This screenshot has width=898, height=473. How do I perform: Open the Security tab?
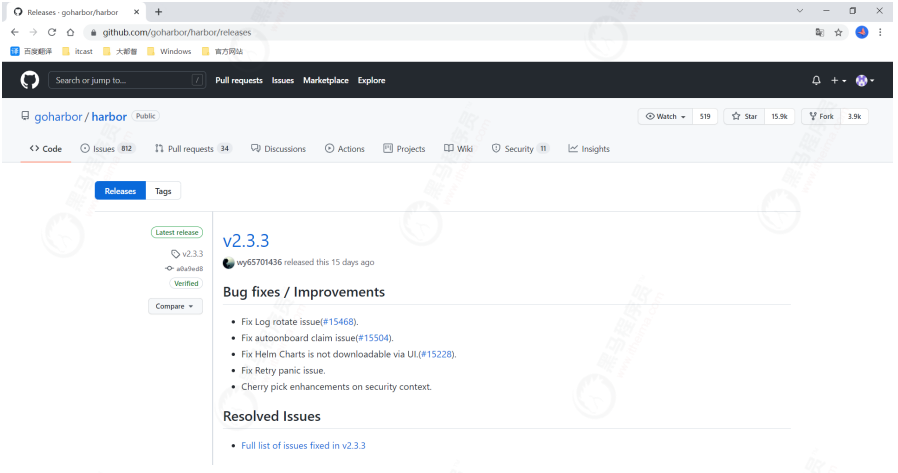(x=520, y=149)
